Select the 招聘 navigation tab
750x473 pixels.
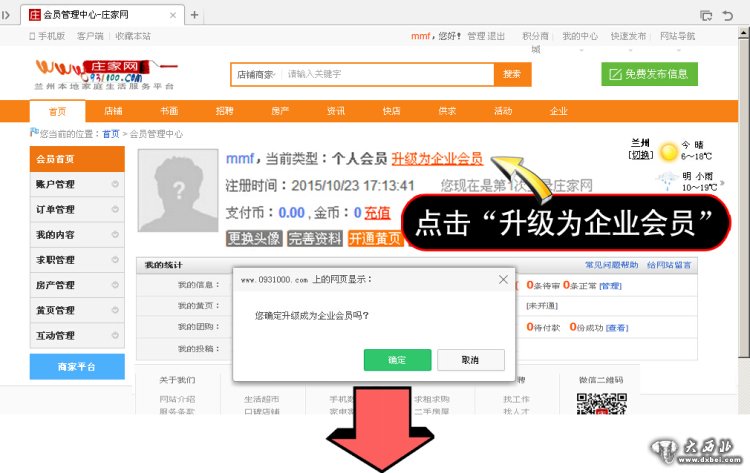pos(224,111)
